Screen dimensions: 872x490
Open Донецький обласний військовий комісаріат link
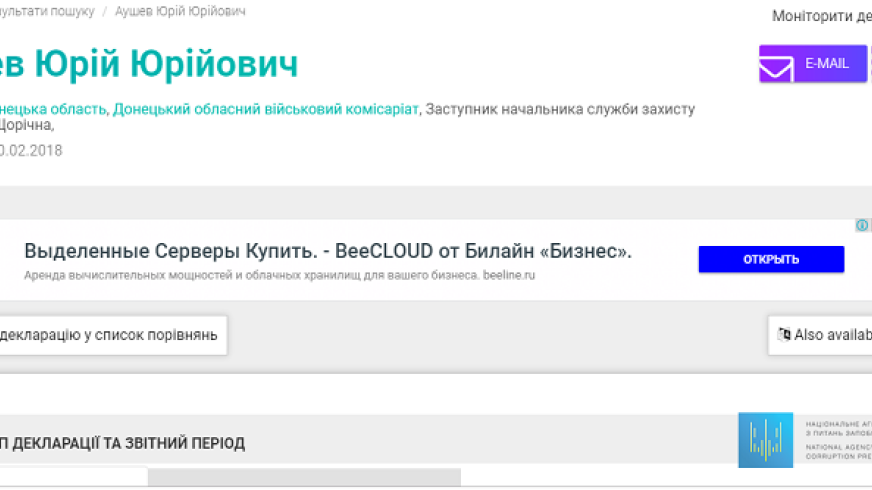[x=265, y=109]
